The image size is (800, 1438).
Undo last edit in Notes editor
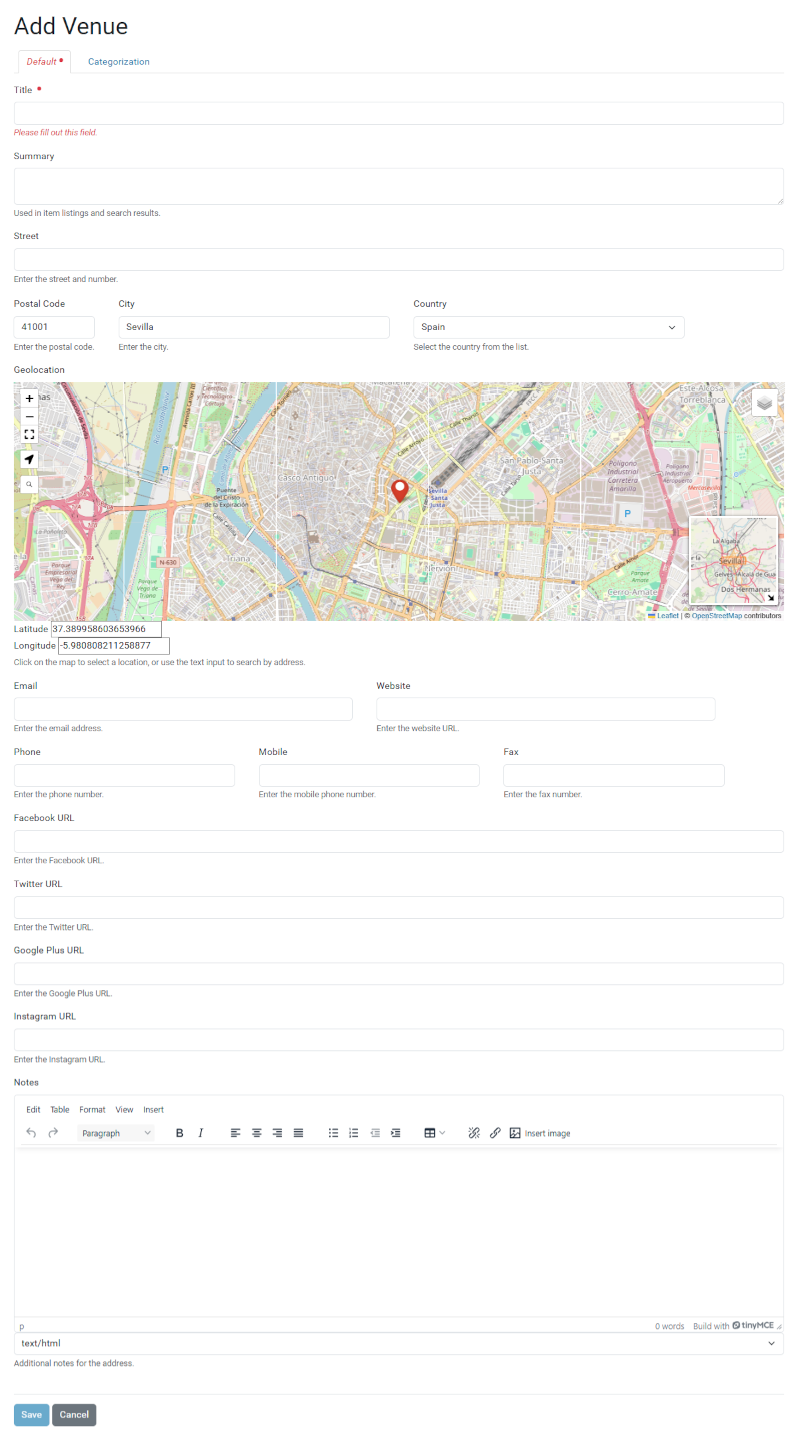coord(31,1133)
